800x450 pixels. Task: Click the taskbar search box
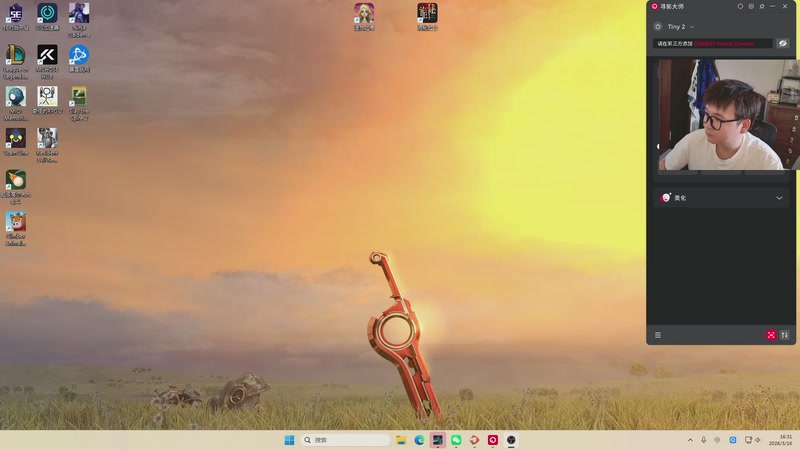click(345, 440)
